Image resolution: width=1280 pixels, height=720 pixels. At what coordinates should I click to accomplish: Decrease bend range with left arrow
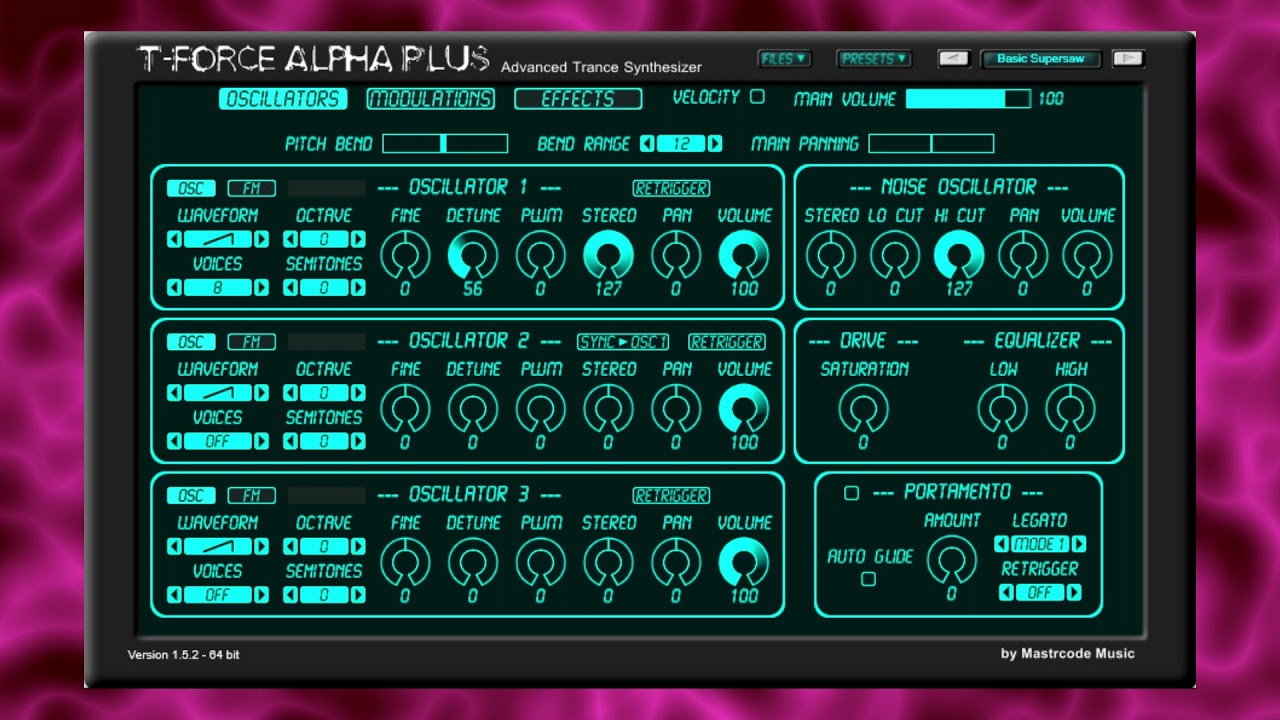648,144
